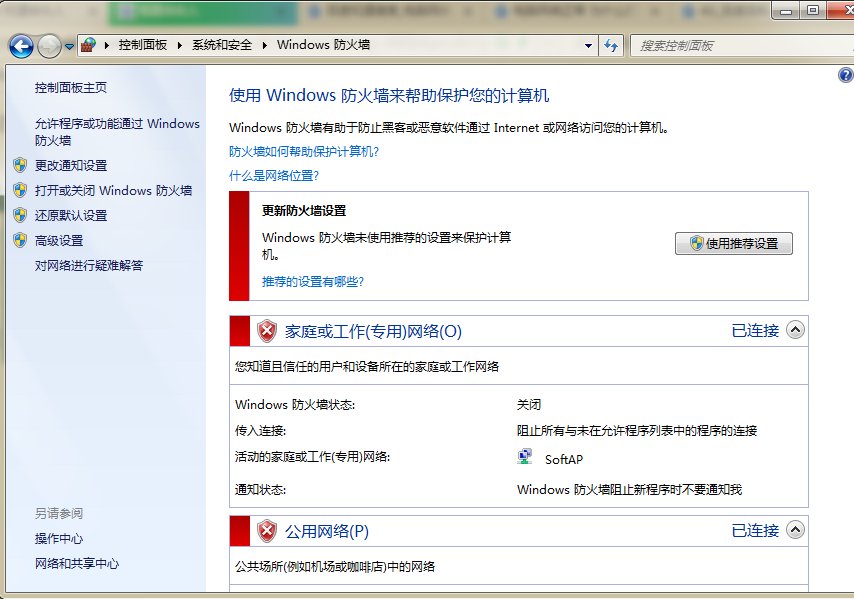Collapse the 家庭或工作 network section chevron

(796, 330)
